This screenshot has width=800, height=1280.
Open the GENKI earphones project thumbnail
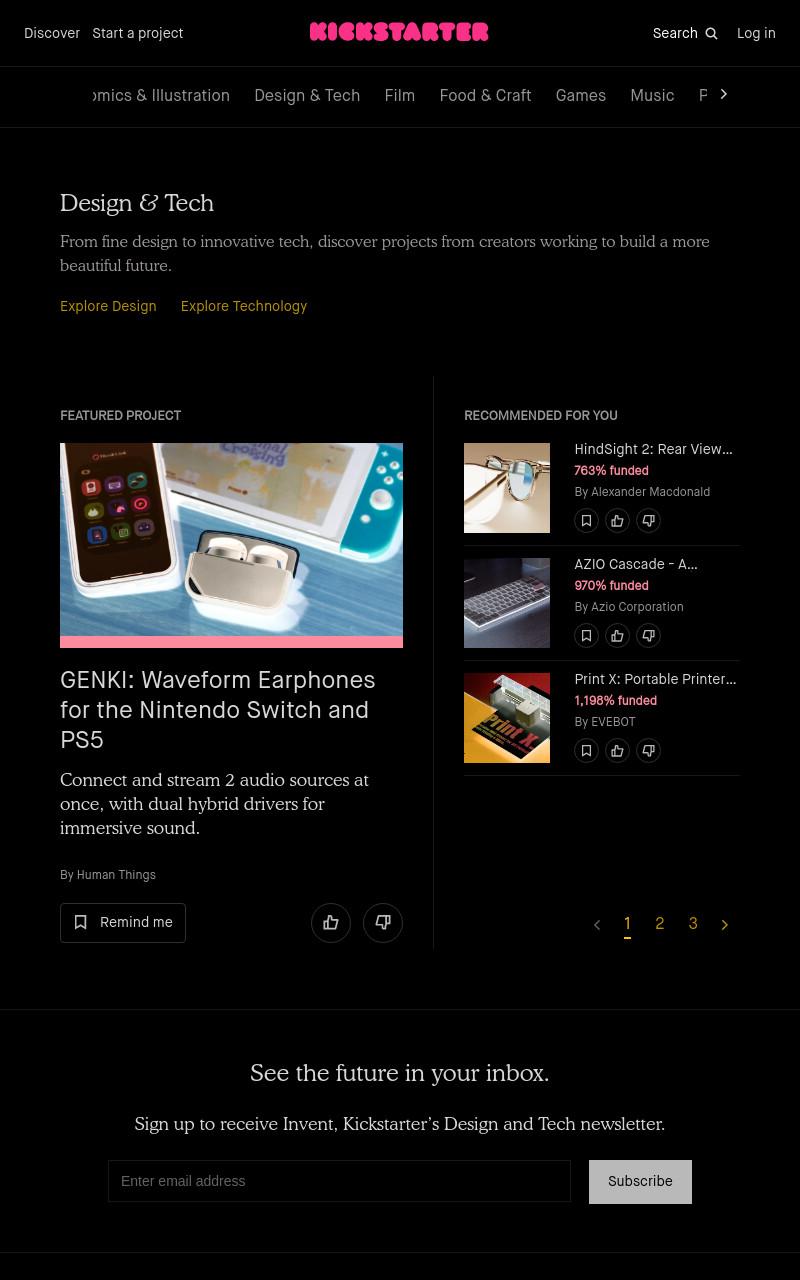[x=231, y=545]
